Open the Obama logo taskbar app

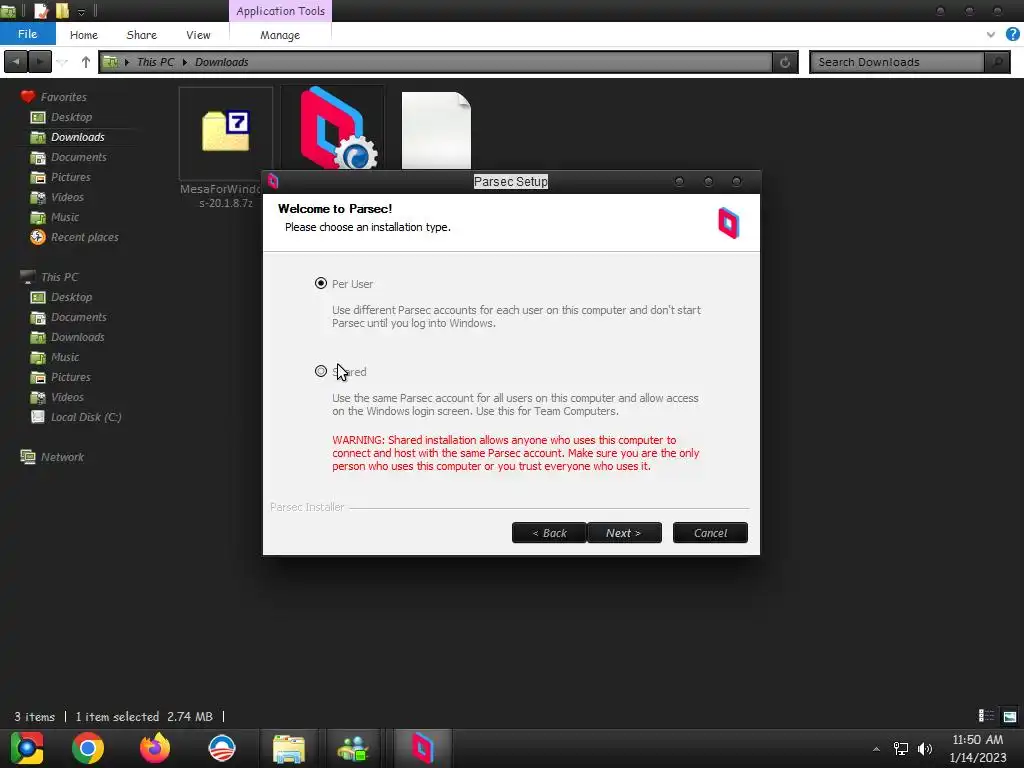tap(221, 748)
